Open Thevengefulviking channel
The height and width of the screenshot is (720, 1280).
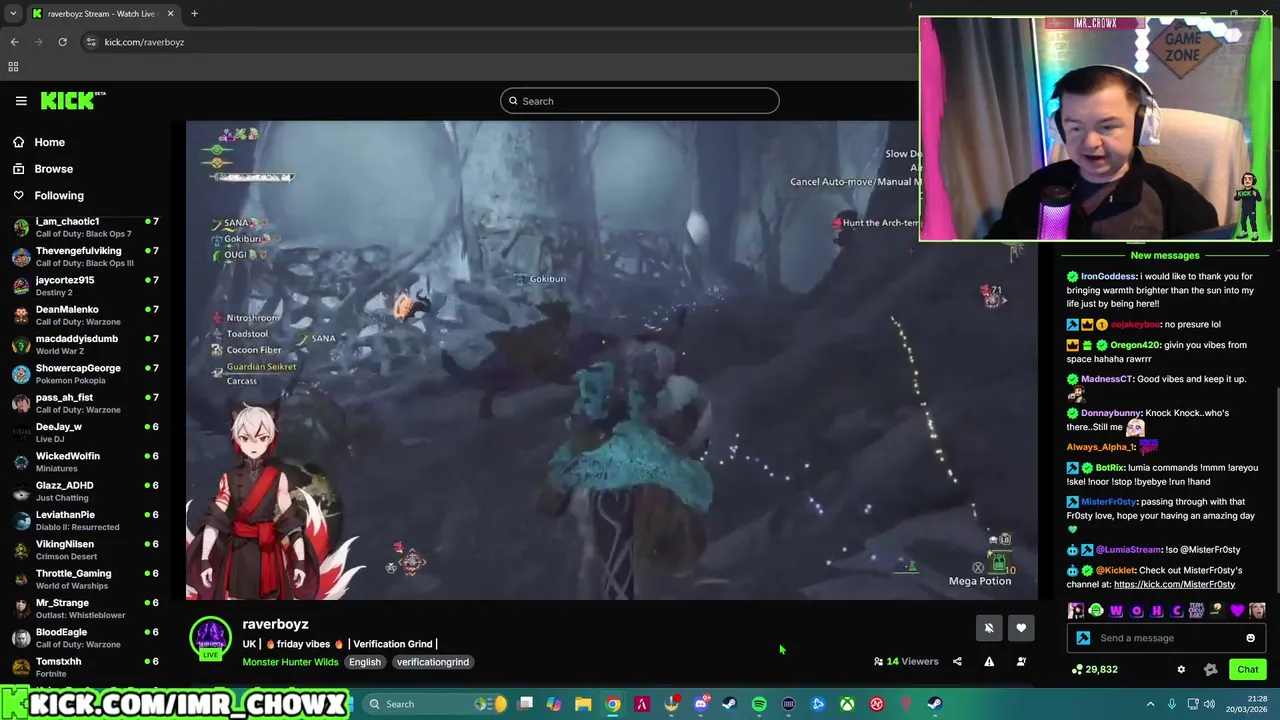click(85, 257)
